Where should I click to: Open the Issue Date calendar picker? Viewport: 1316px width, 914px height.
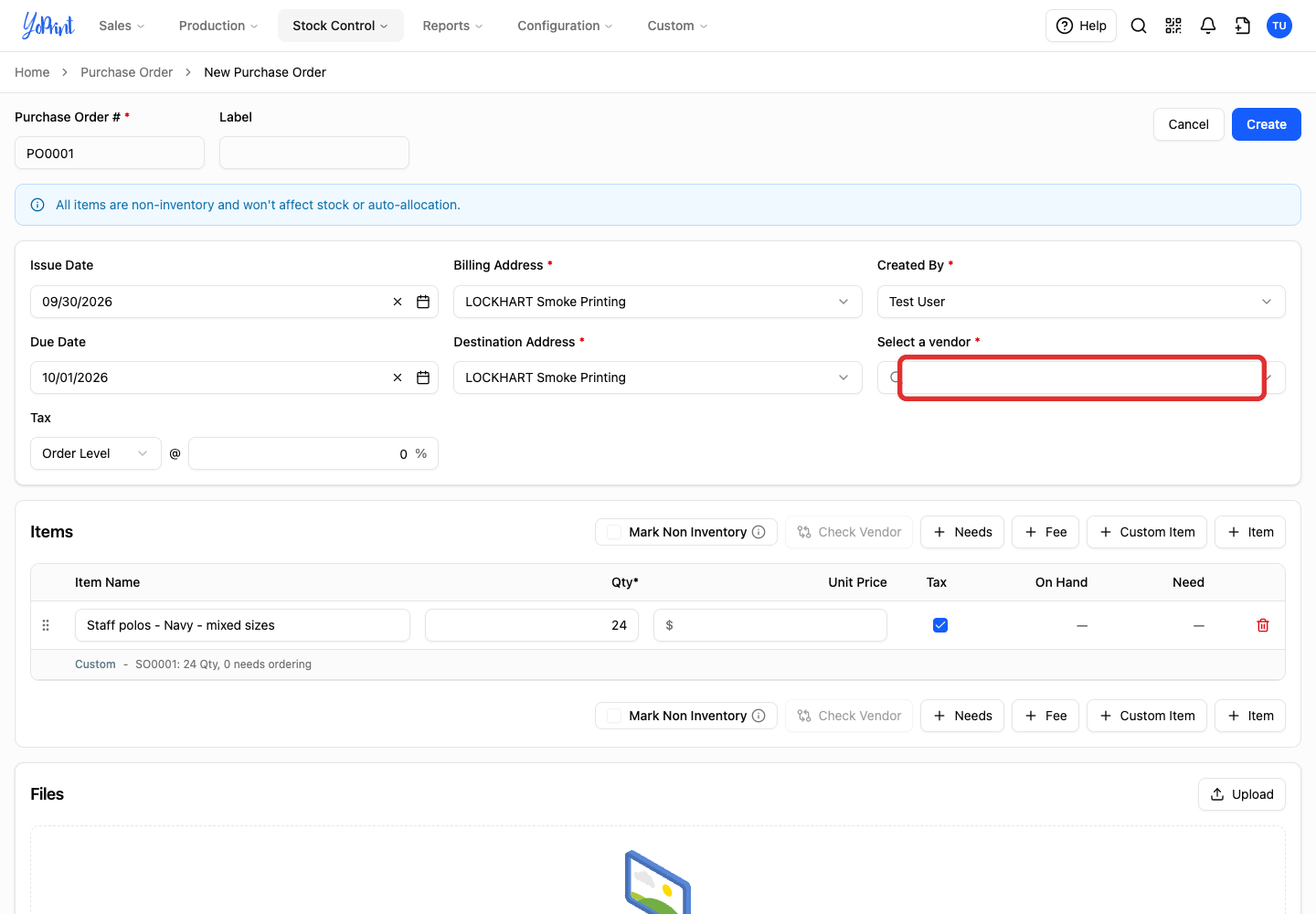(x=423, y=302)
